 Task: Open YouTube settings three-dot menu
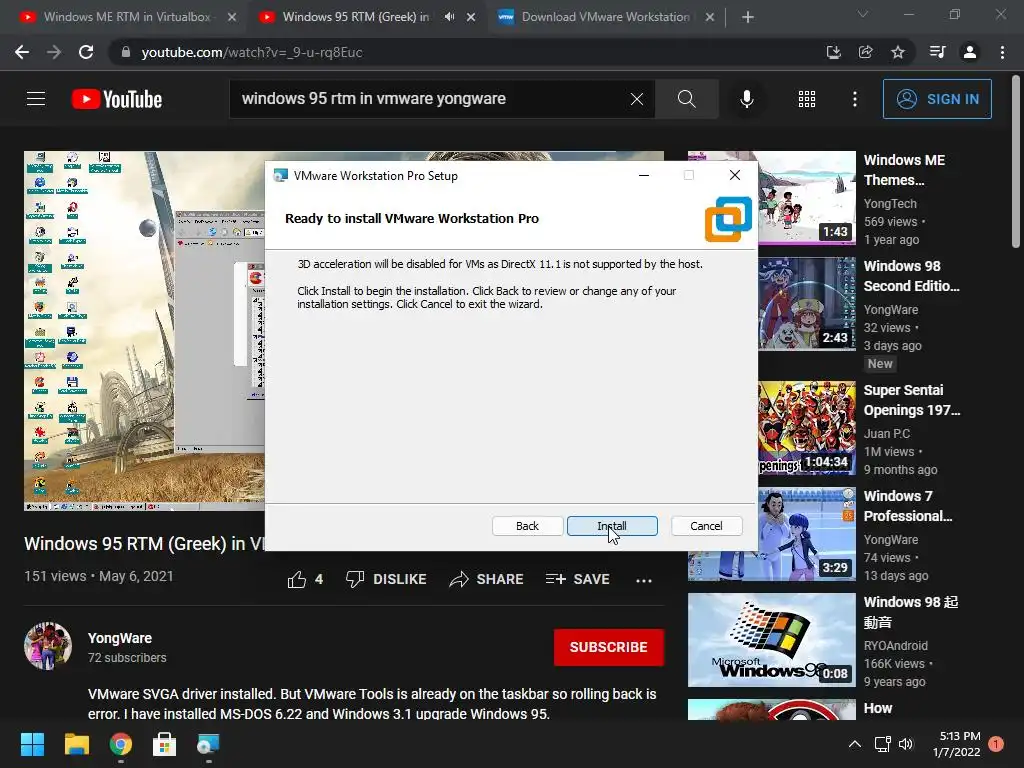click(855, 99)
